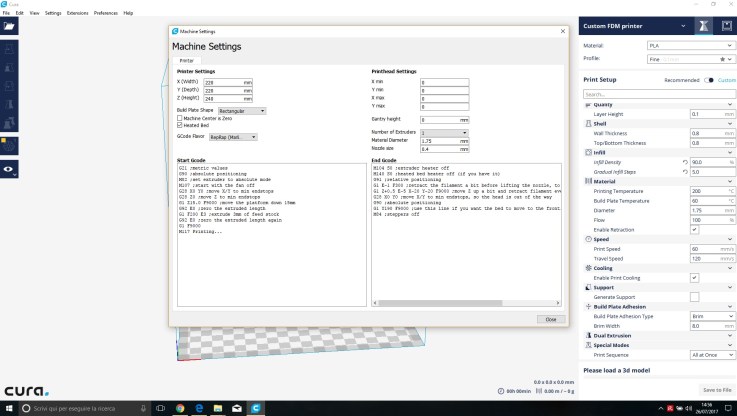Viewport: 737px width, 416px height.
Task: Click the Shell section icon
Action: tap(588, 124)
